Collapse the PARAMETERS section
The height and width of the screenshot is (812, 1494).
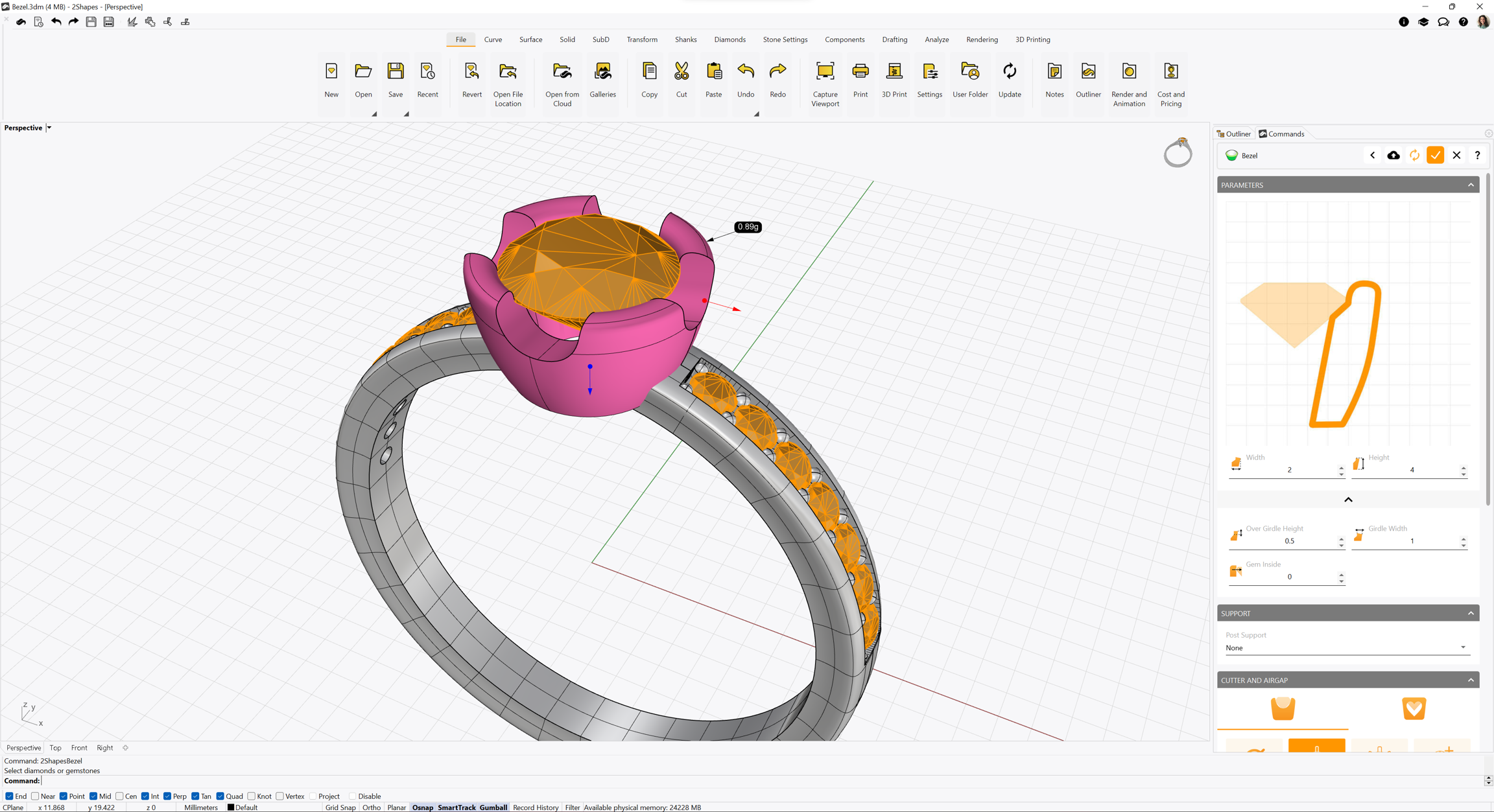[1471, 185]
